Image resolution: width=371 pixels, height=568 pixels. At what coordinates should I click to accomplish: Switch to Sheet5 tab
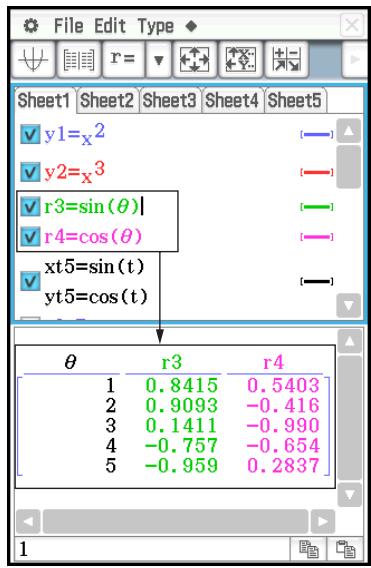pos(294,100)
